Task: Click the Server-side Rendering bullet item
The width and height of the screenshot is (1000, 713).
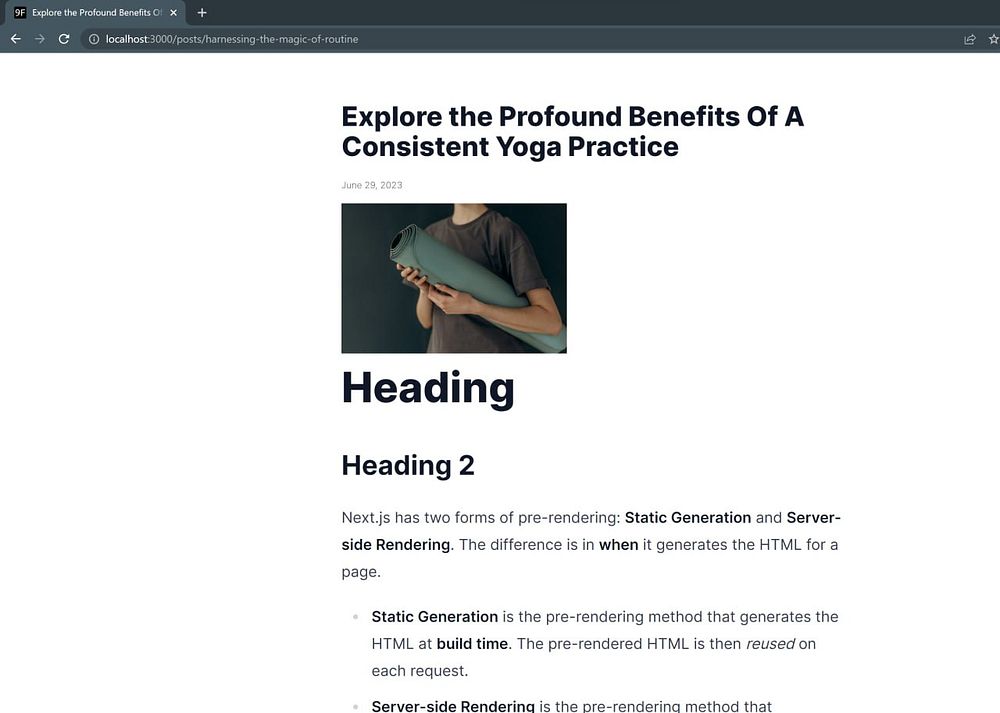Action: click(x=571, y=706)
